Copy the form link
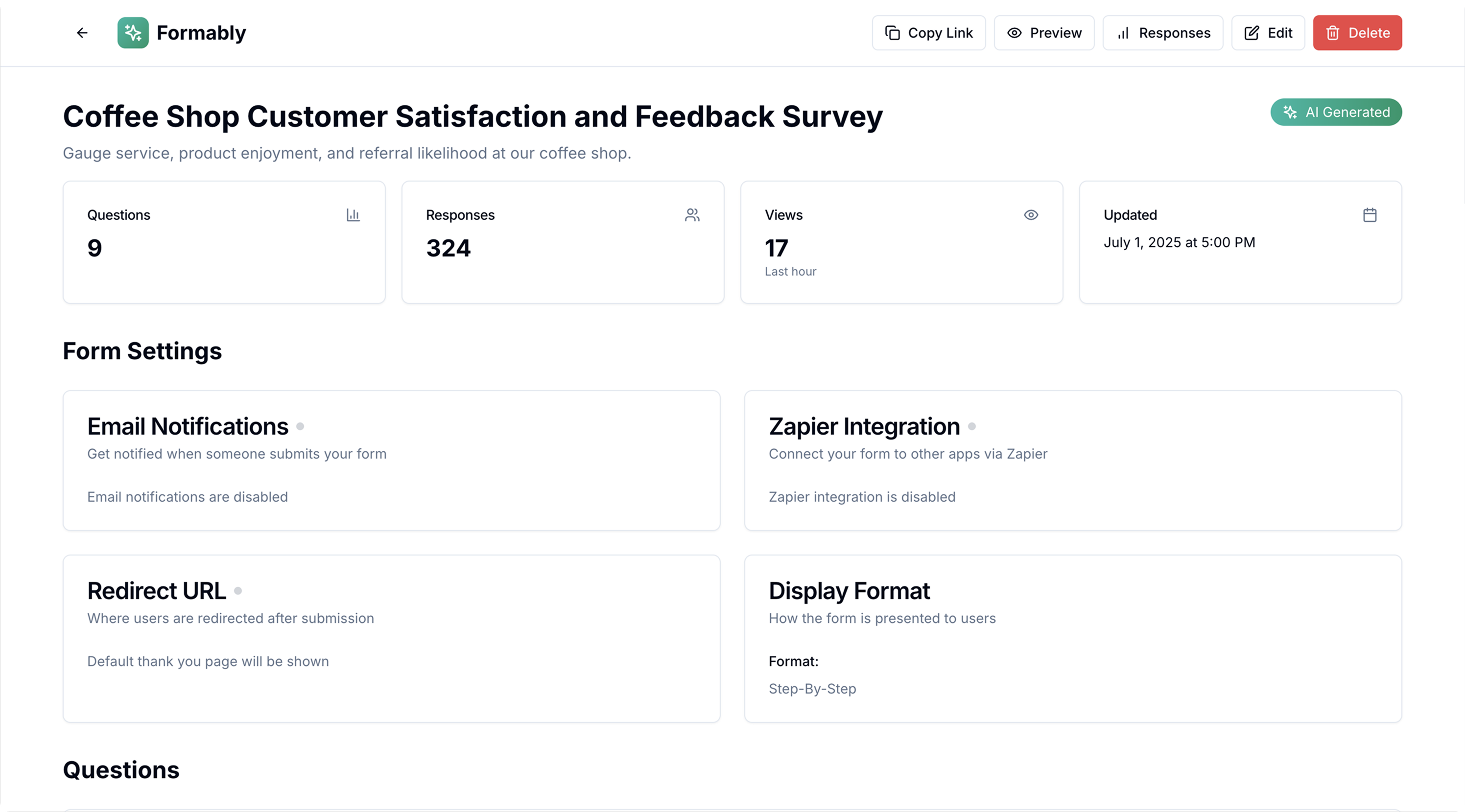 [x=929, y=33]
